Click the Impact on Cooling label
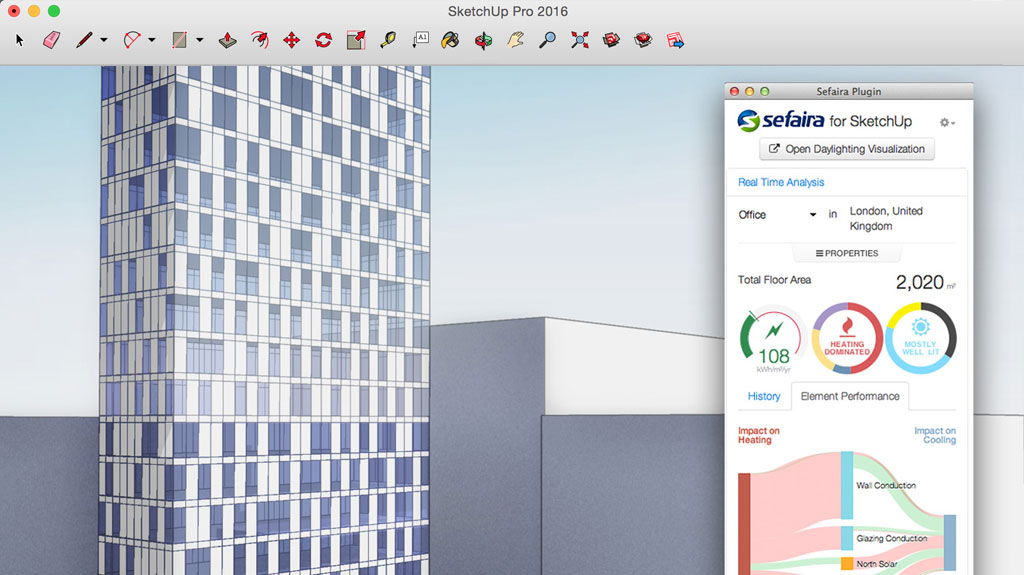 (935, 435)
